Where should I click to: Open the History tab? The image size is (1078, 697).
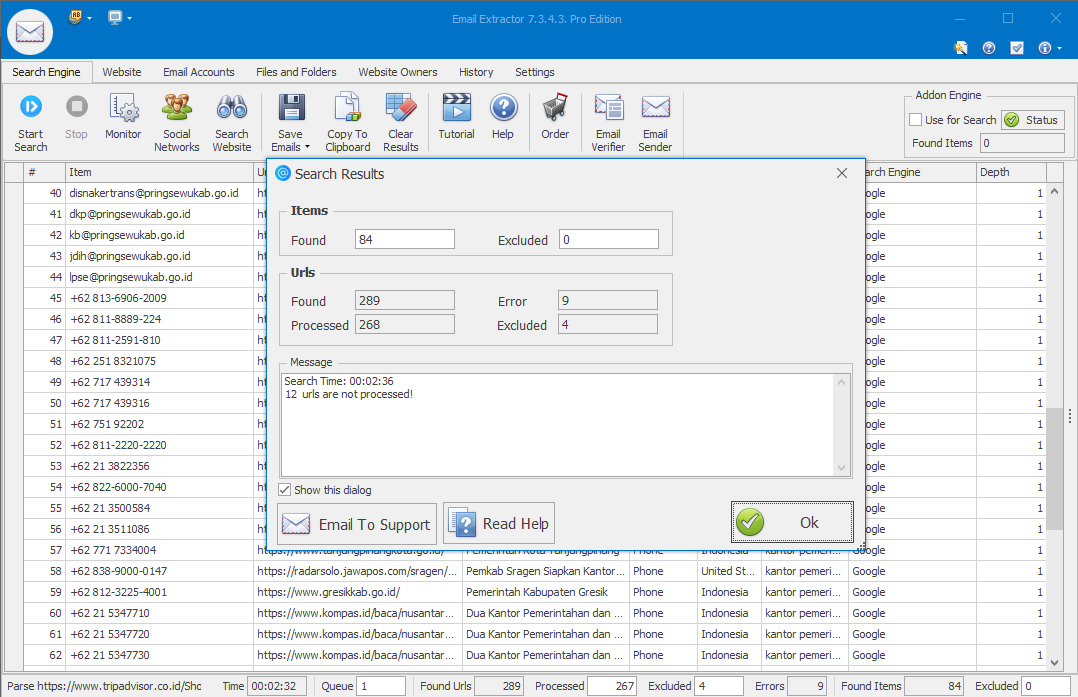click(x=476, y=71)
